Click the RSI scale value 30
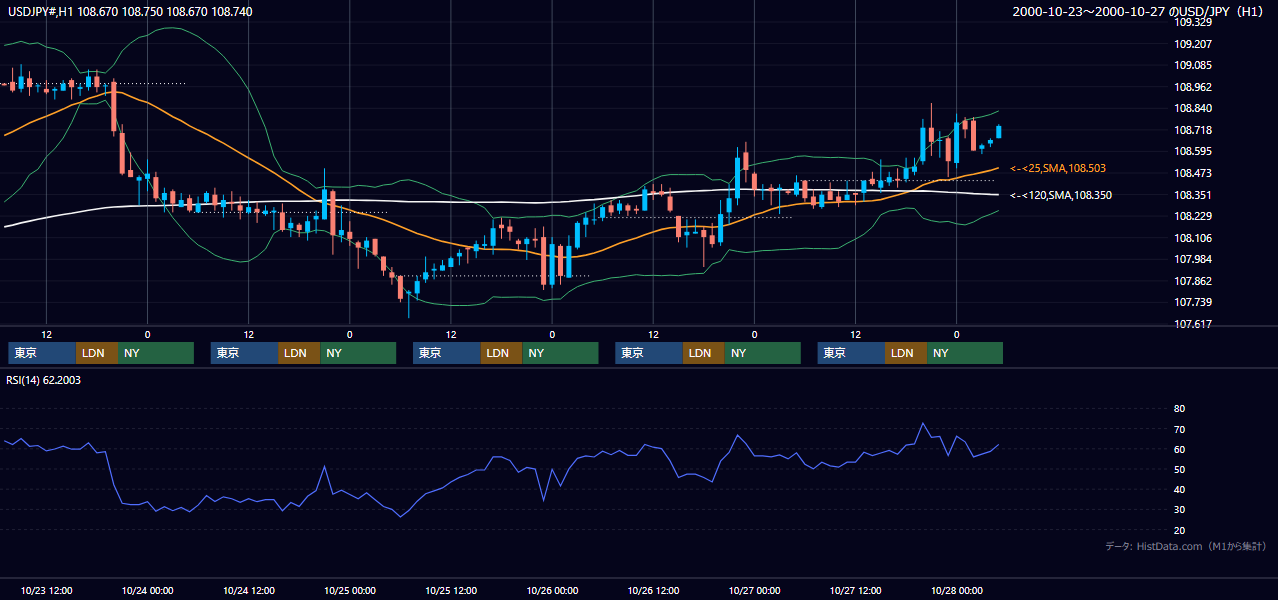 [1179, 510]
